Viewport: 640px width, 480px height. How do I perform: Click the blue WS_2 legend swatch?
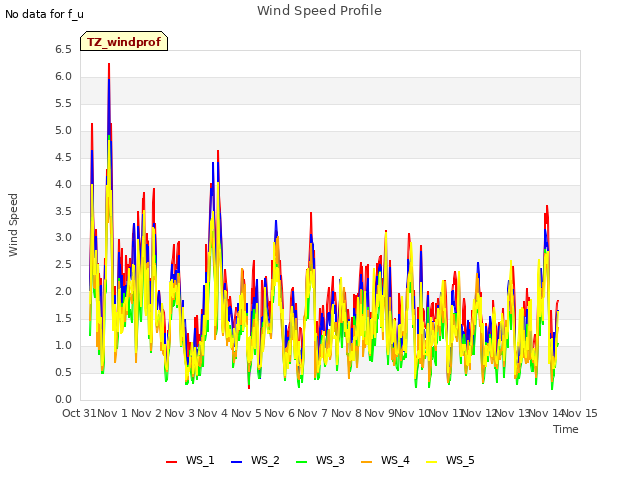point(236,462)
